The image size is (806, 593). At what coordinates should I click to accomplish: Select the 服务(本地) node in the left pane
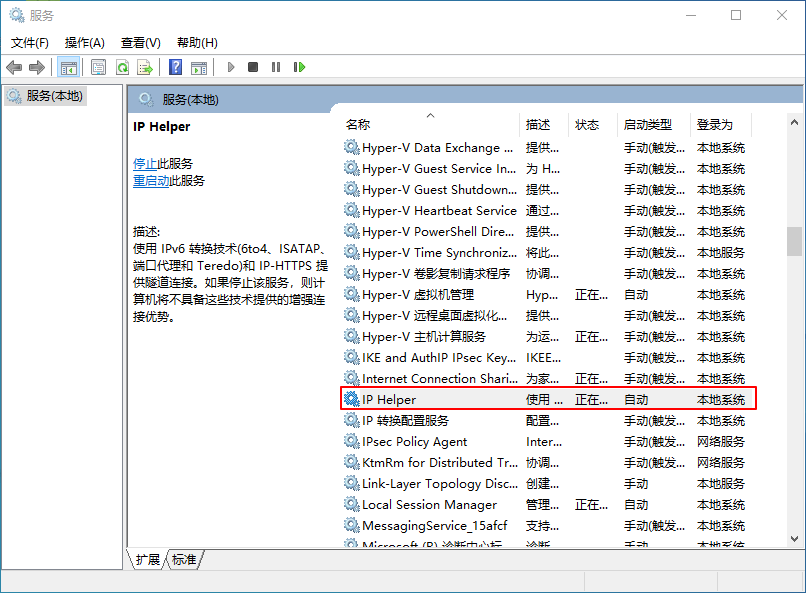click(x=48, y=98)
